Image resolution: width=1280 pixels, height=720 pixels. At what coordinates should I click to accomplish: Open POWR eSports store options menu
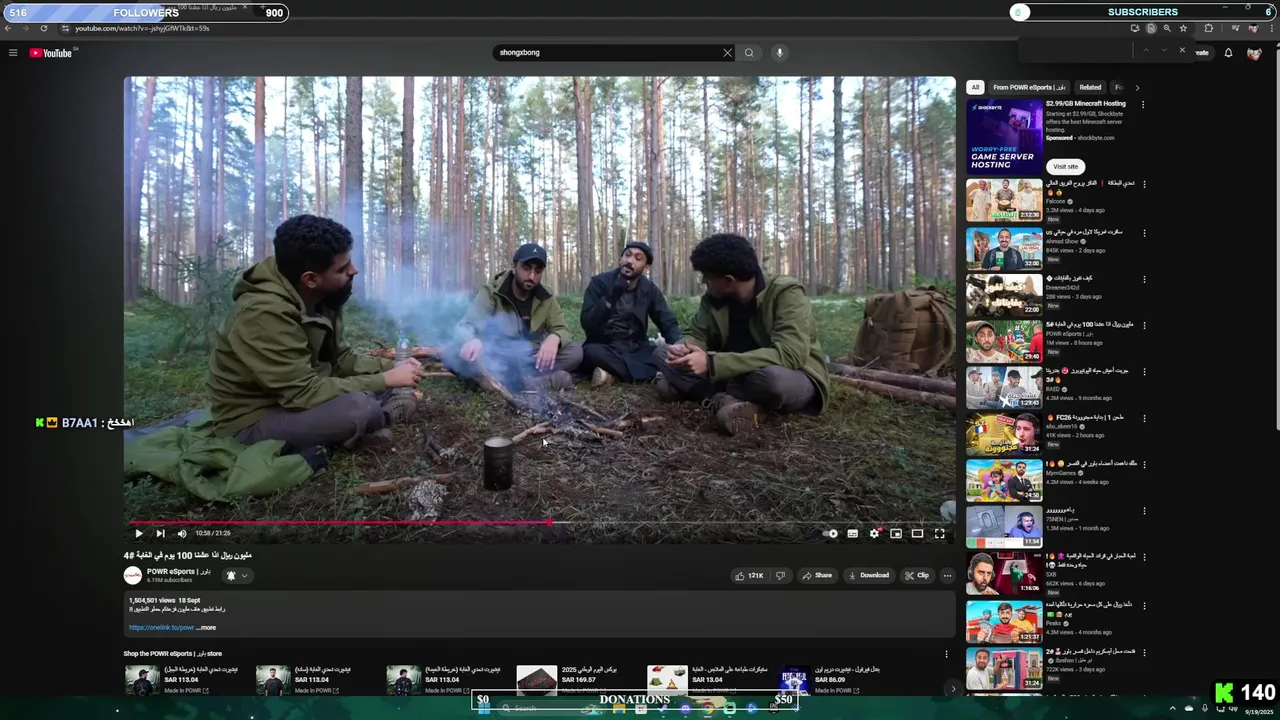click(946, 654)
